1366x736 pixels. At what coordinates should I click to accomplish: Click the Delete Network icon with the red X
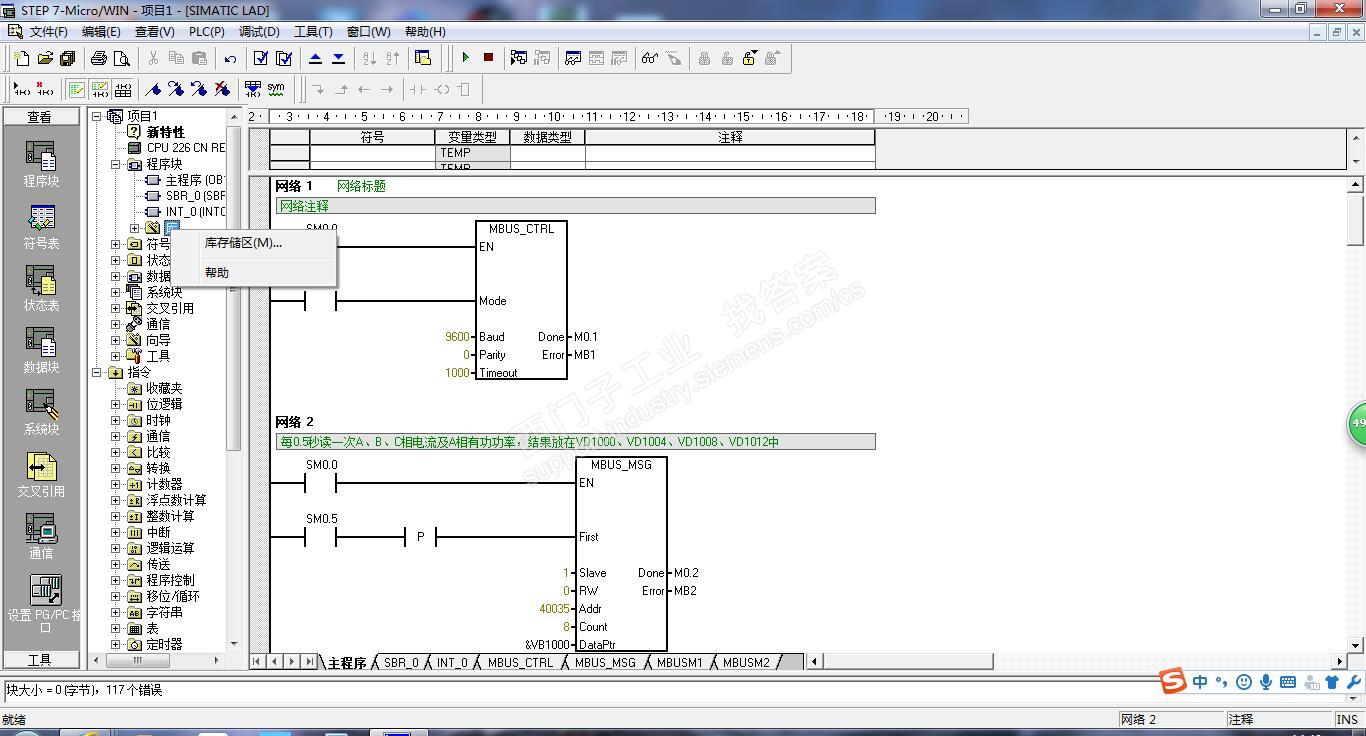(44, 89)
